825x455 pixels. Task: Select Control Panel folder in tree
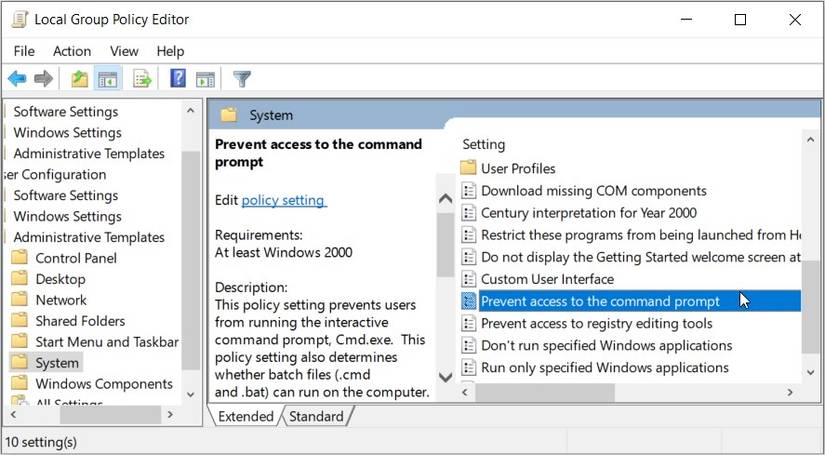pos(76,258)
